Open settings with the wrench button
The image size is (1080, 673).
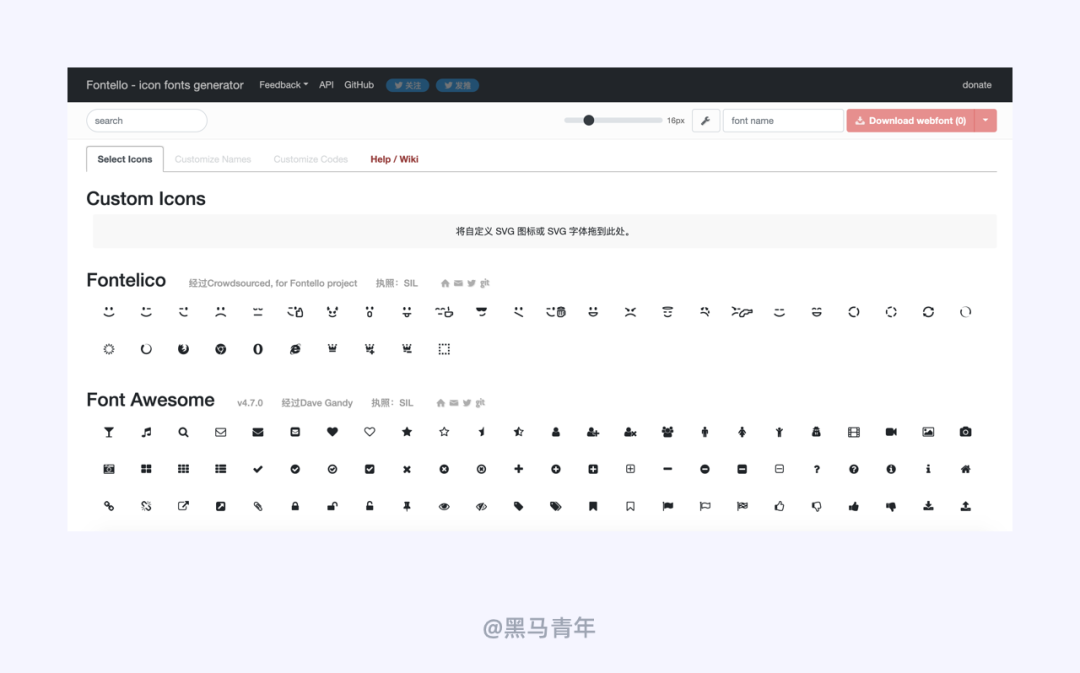705,121
